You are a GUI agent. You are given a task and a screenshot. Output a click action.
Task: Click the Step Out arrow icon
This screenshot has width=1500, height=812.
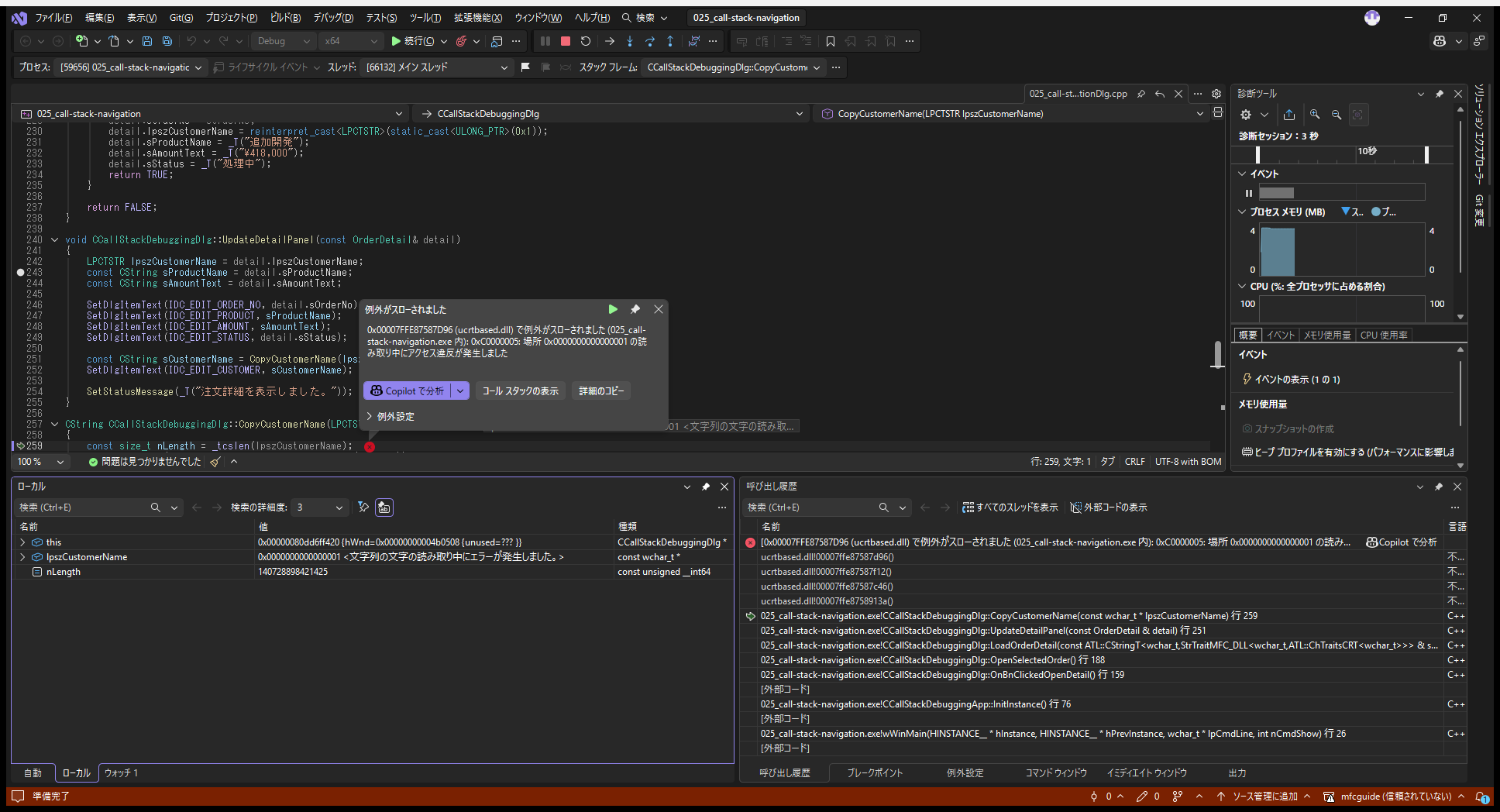pos(670,41)
